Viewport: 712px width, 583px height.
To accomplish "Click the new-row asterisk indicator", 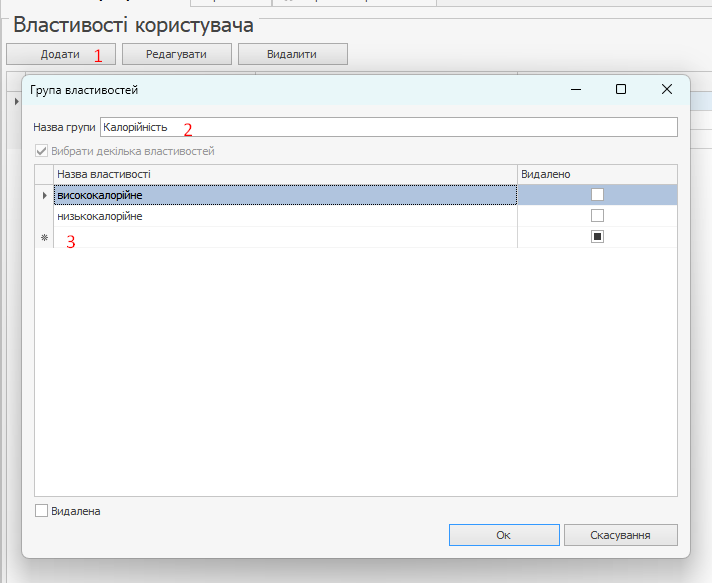I will click(x=44, y=238).
